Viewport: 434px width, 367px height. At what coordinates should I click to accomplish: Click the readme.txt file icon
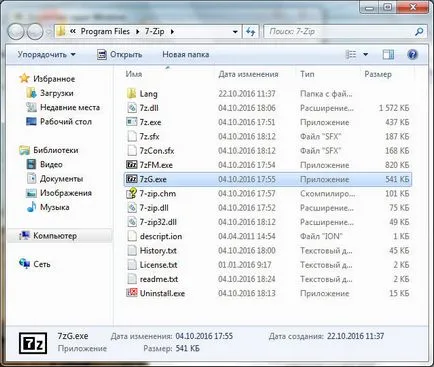[x=132, y=279]
